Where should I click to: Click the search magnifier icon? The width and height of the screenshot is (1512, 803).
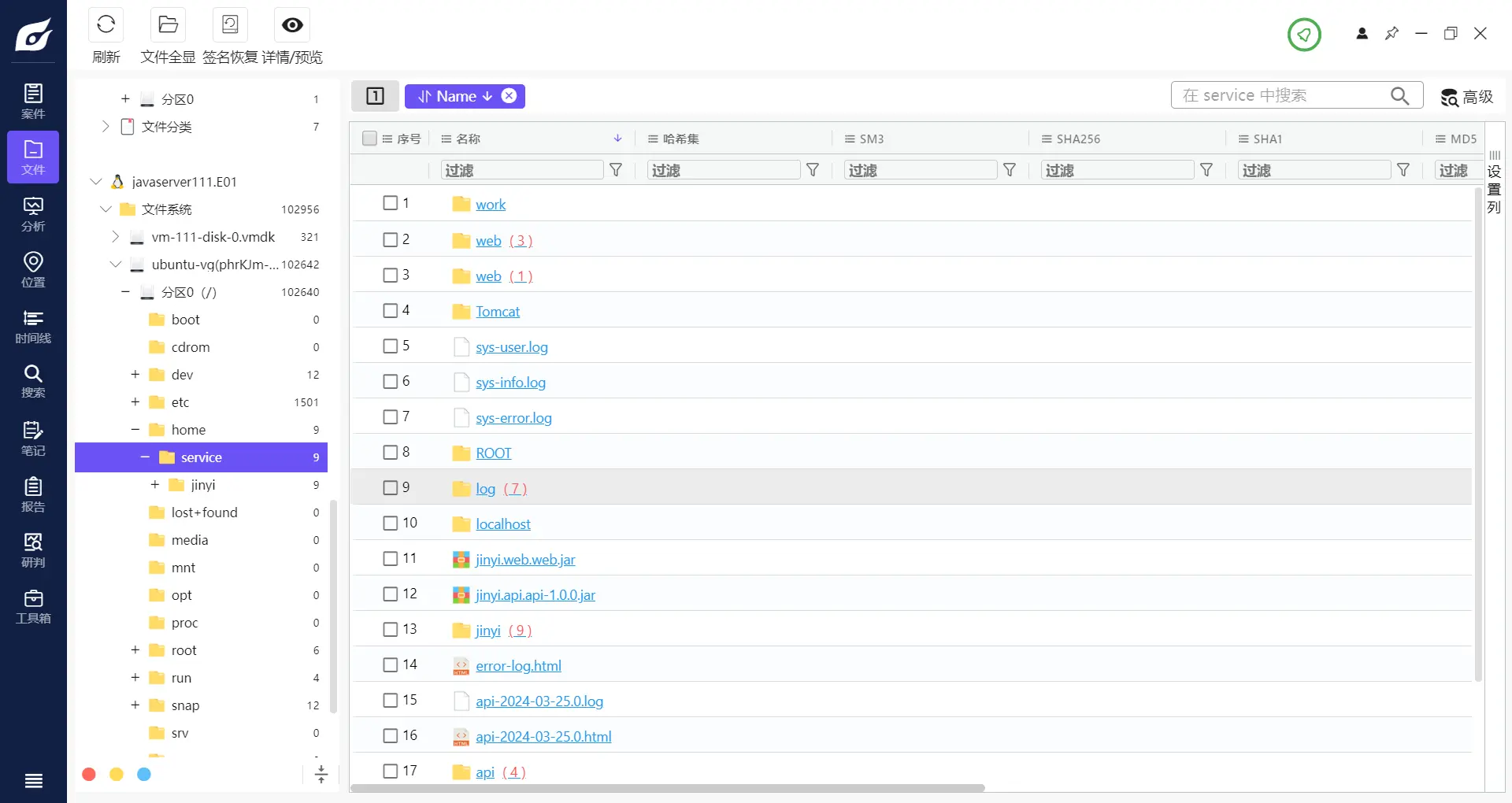point(1399,95)
